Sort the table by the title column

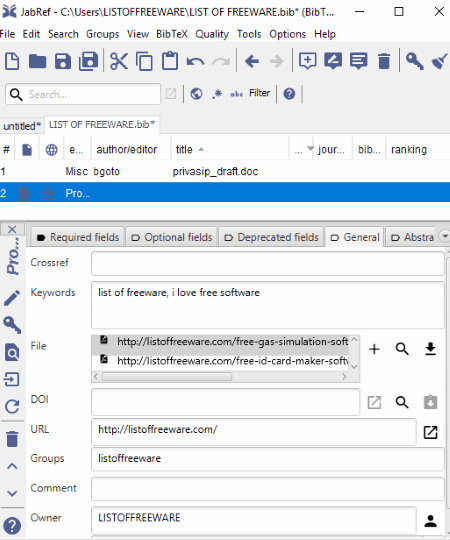click(230, 149)
